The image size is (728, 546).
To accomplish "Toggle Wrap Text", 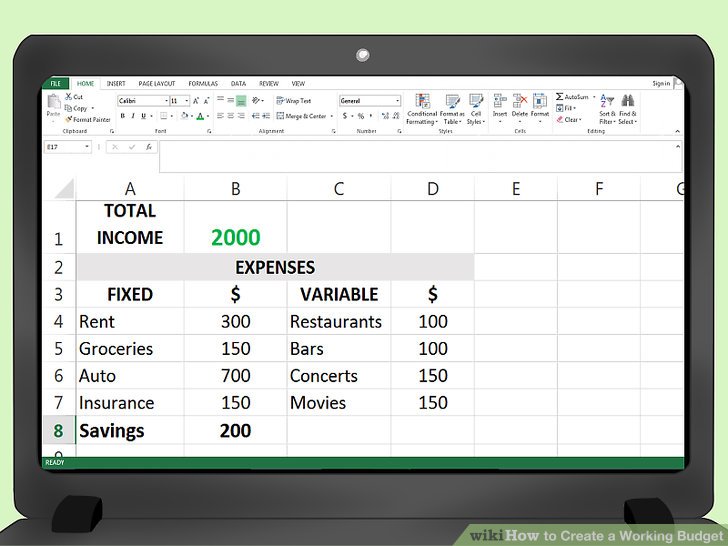I will (293, 101).
